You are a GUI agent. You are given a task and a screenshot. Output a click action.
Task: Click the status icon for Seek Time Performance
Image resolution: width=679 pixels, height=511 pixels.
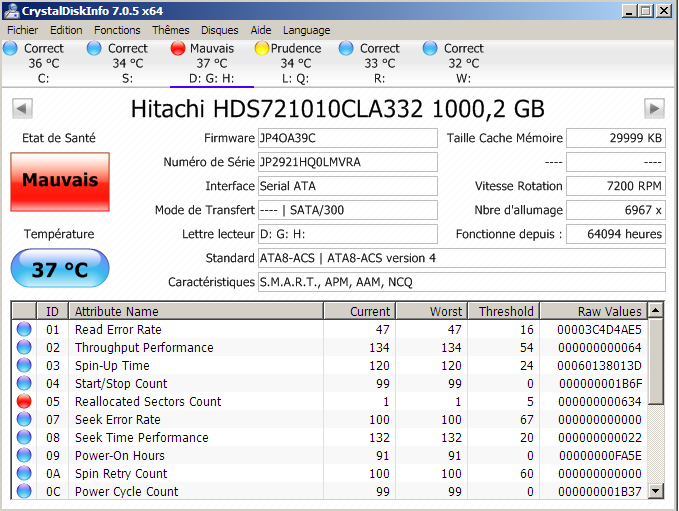24,437
